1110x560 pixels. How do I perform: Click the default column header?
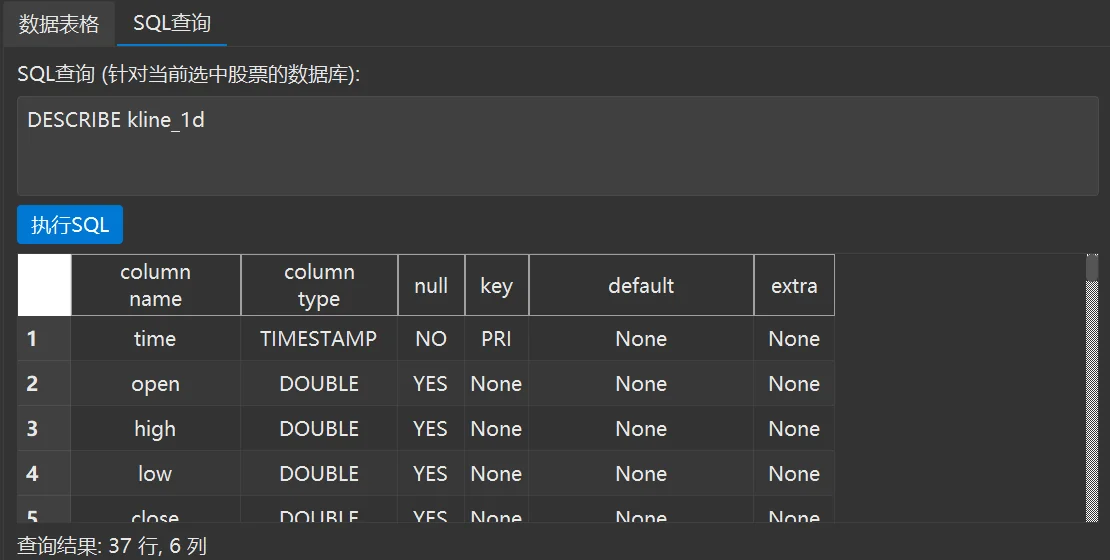pos(641,285)
